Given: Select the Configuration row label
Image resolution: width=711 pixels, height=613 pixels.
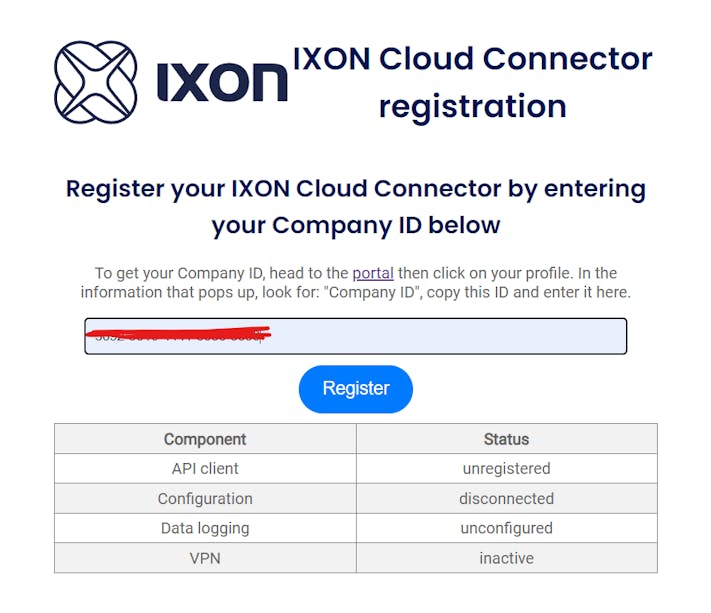Looking at the screenshot, I should (x=205, y=498).
